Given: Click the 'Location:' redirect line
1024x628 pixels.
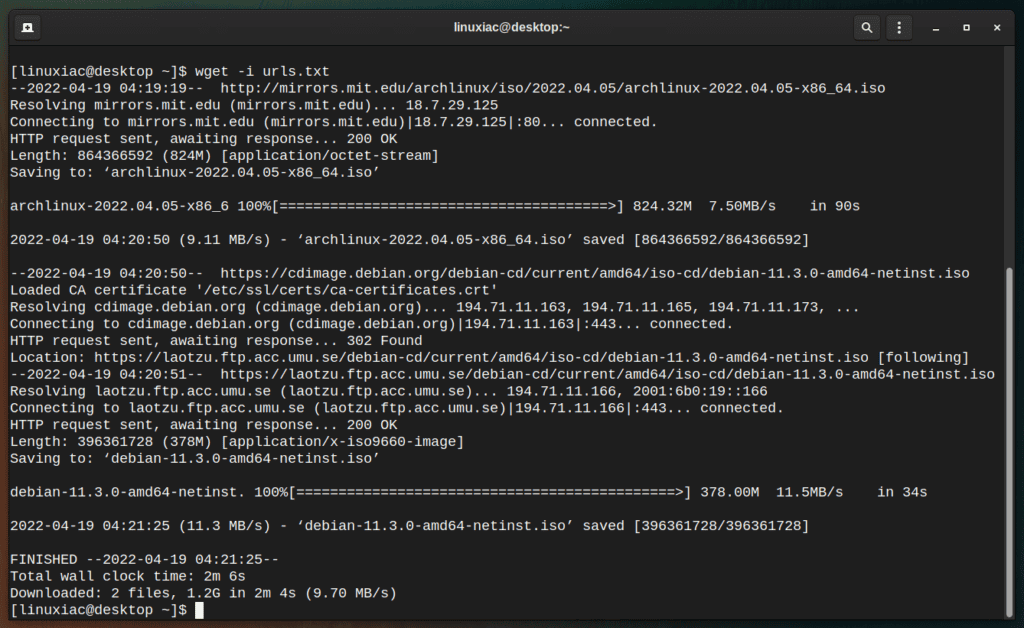Looking at the screenshot, I should [x=490, y=358].
